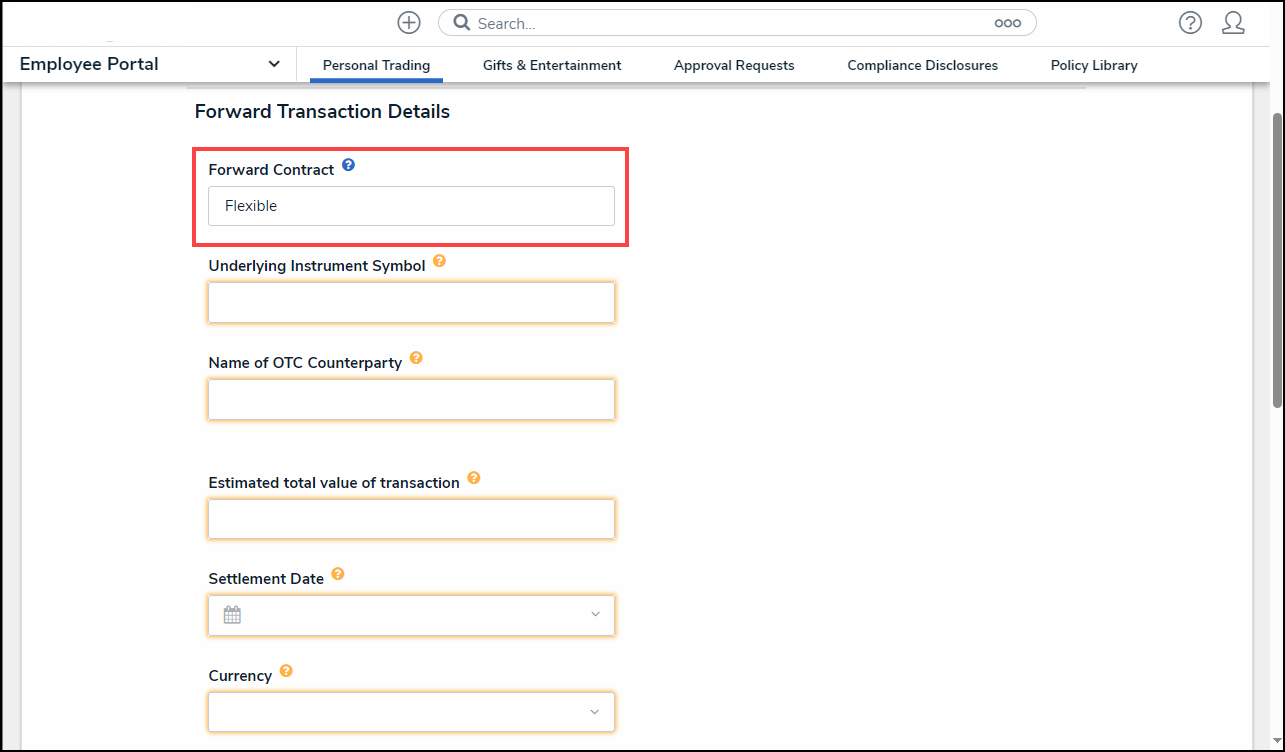
Task: Click the Settlement Date help icon
Action: click(338, 574)
